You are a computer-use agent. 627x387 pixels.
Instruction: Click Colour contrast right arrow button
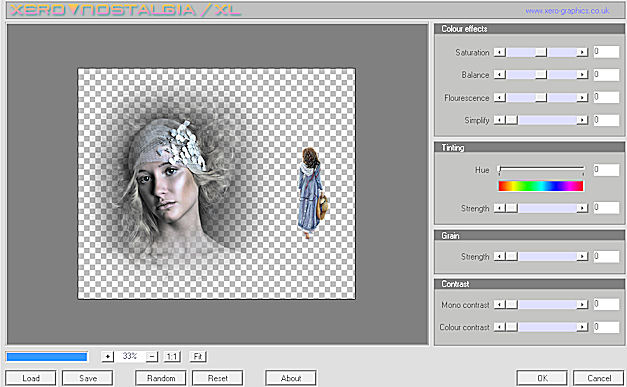pyautogui.click(x=582, y=327)
